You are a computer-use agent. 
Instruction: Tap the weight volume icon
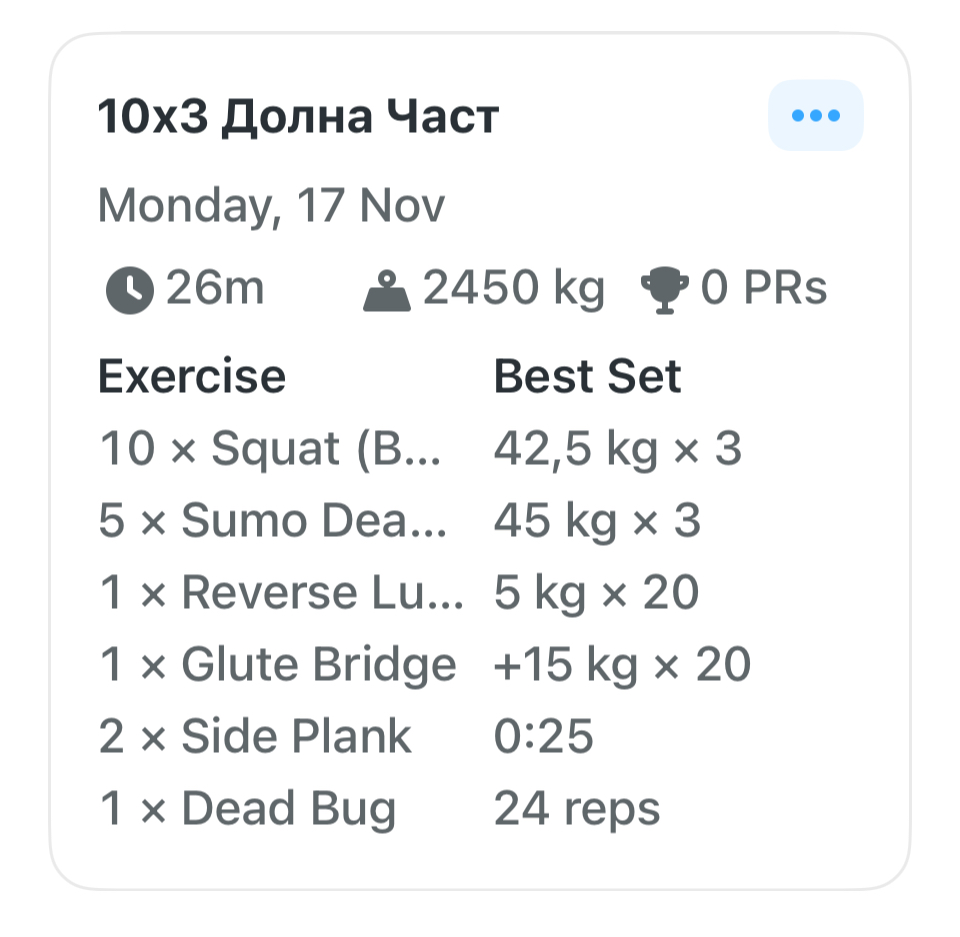pos(386,291)
